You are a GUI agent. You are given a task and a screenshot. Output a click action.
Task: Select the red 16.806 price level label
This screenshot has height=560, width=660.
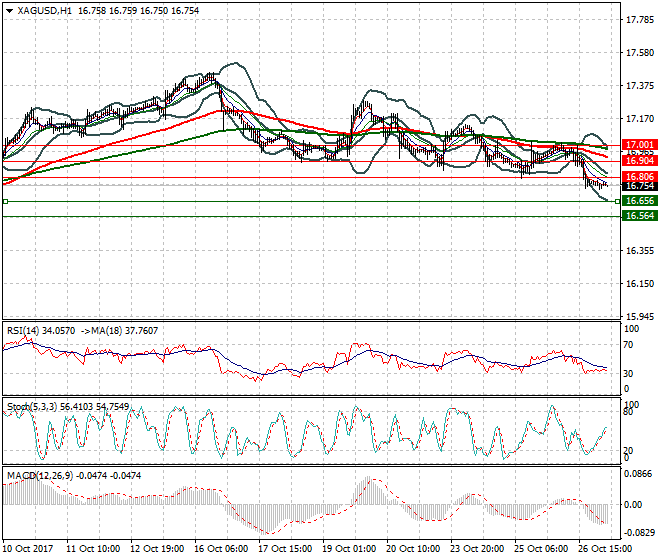[x=640, y=177]
